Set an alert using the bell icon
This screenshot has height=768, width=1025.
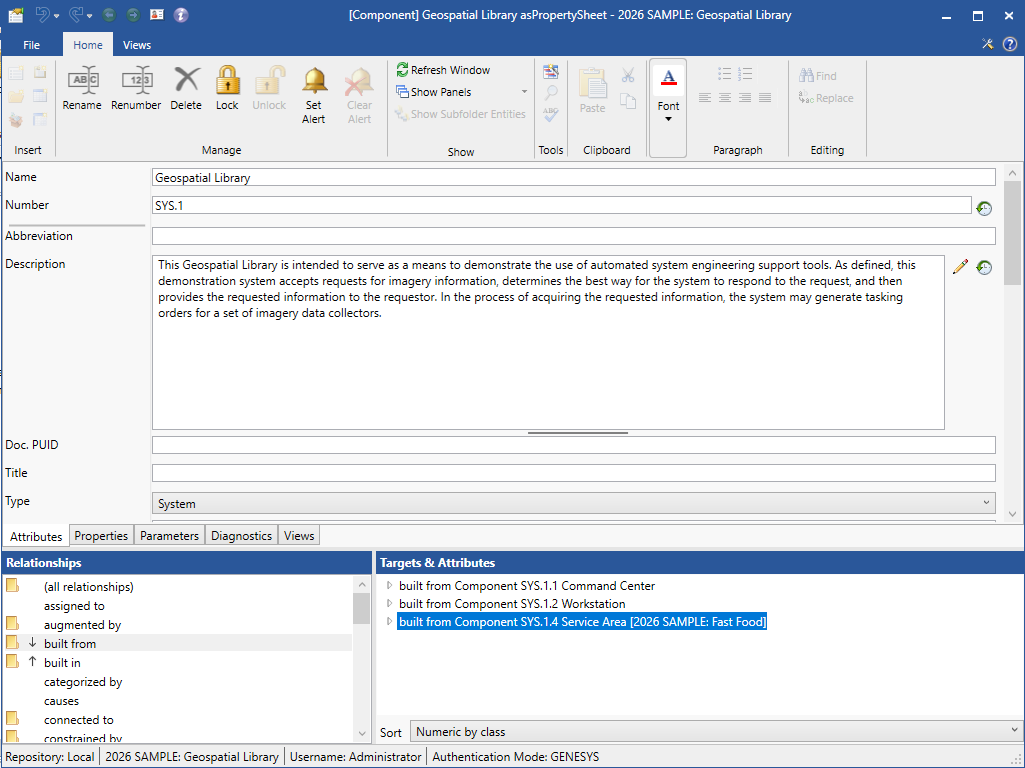[314, 81]
